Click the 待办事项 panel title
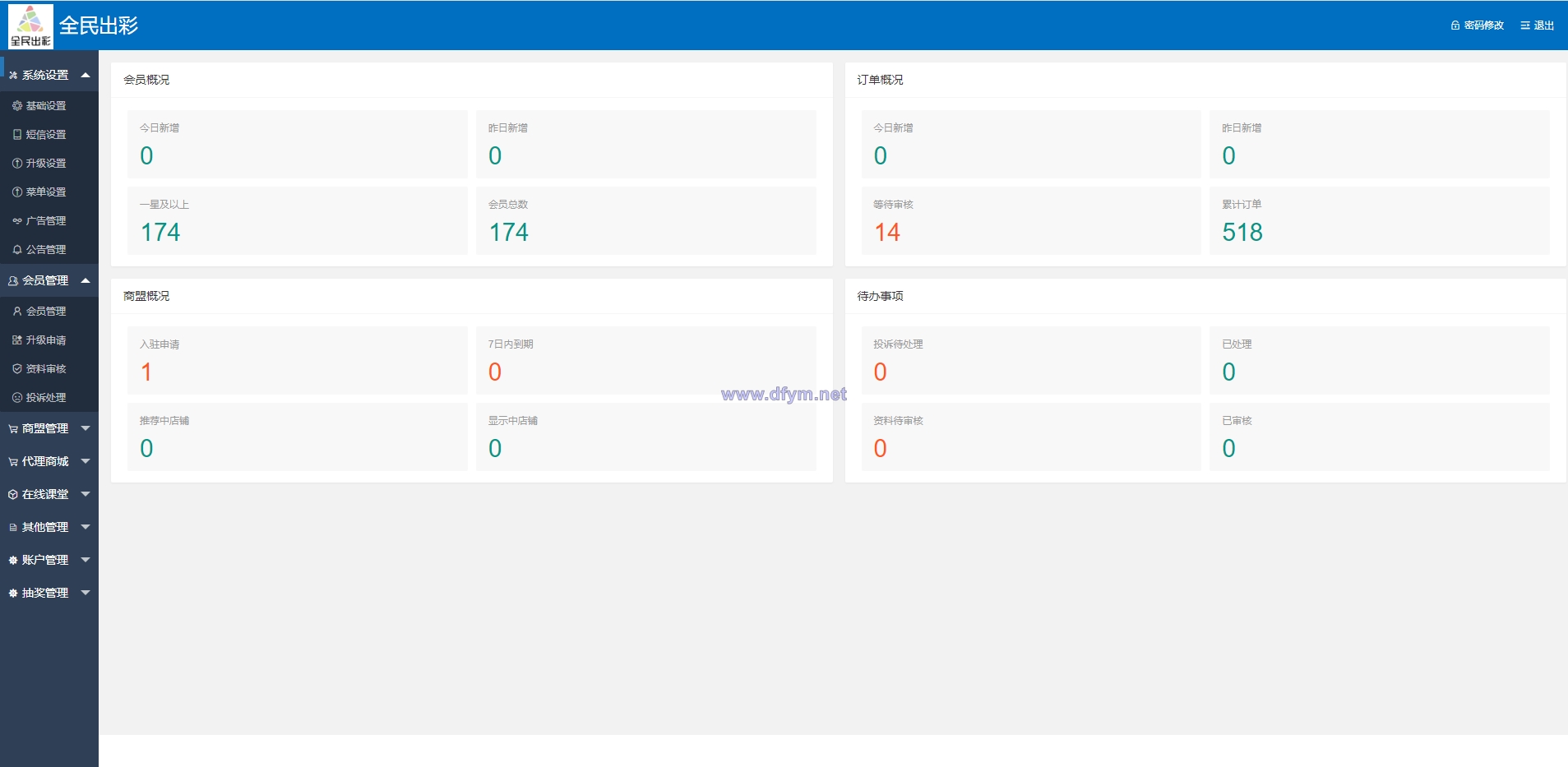The height and width of the screenshot is (767, 1568). 880,296
